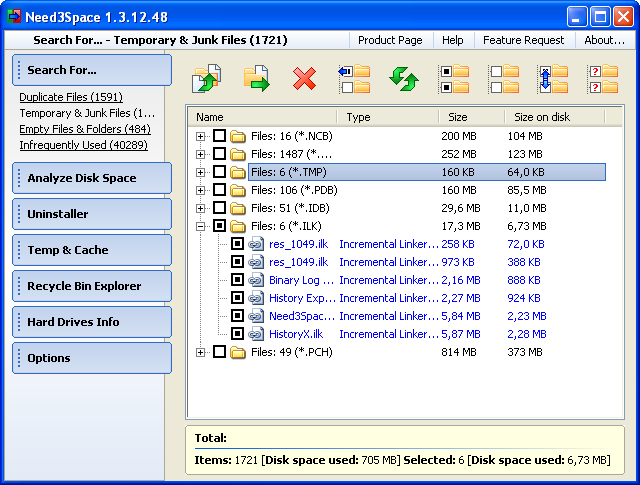Check the Files: 51 (*.IDB) checkbox

coord(219,207)
